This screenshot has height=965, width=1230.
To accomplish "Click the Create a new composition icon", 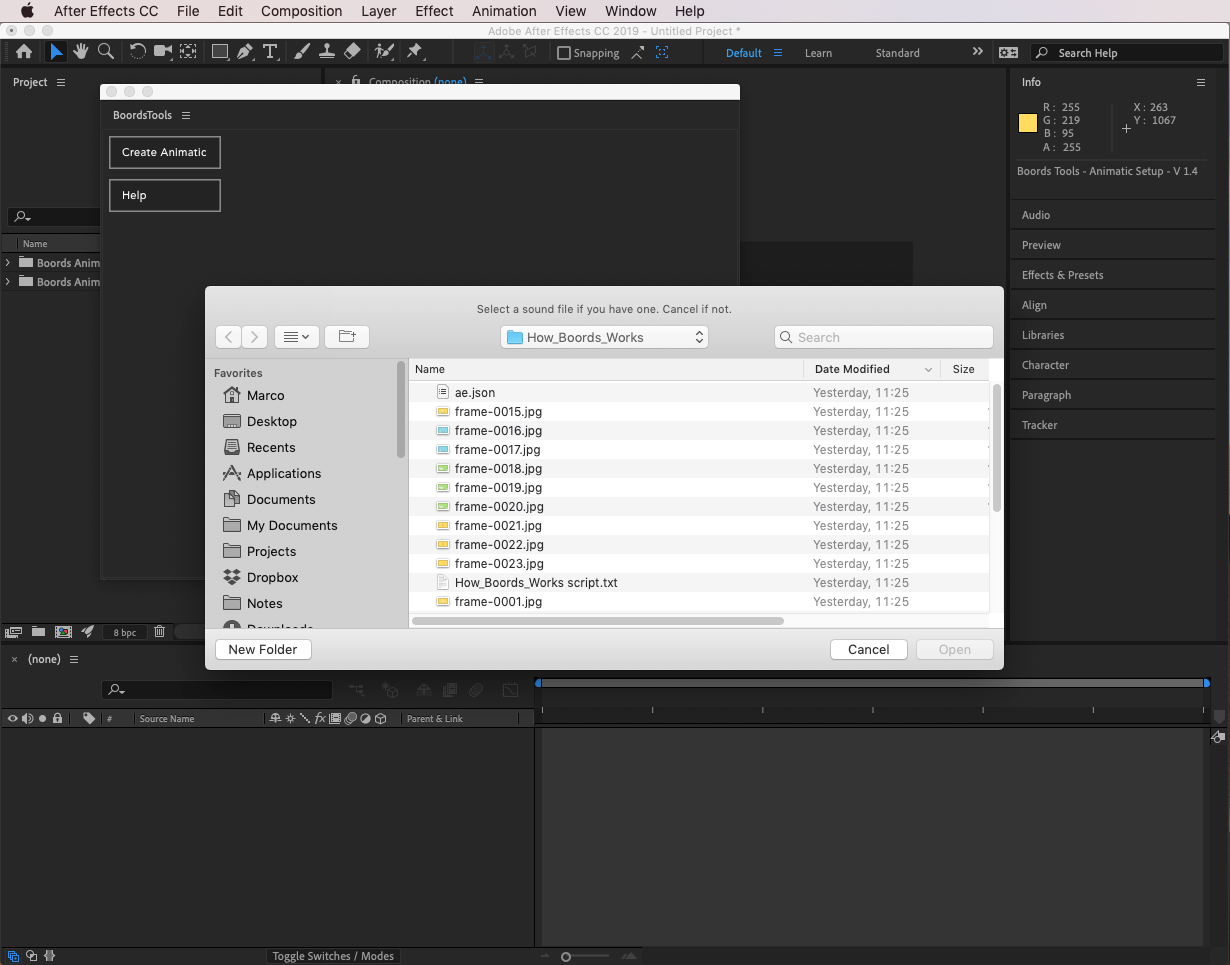I will (63, 632).
